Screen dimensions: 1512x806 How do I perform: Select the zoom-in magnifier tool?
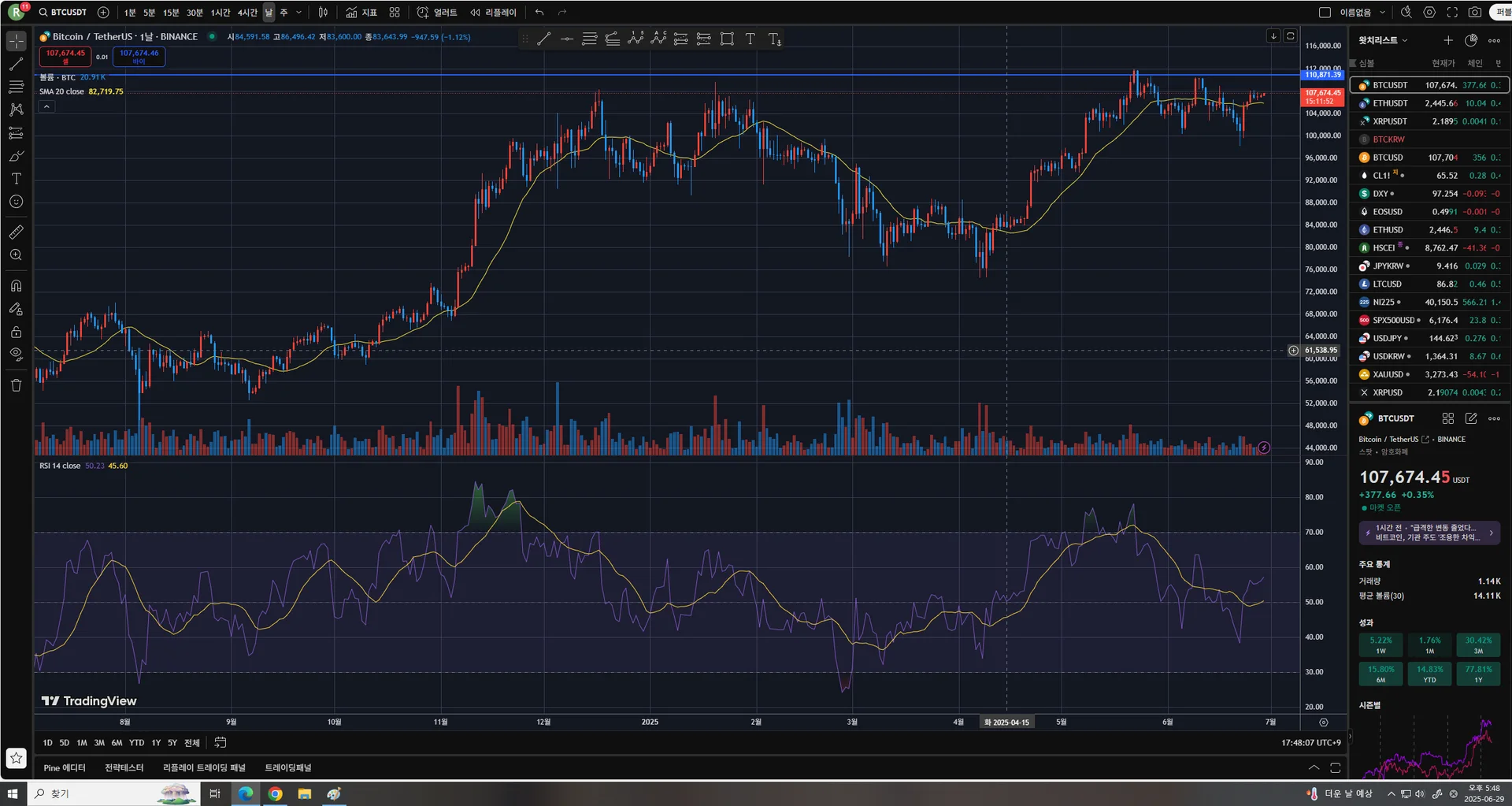coord(17,255)
